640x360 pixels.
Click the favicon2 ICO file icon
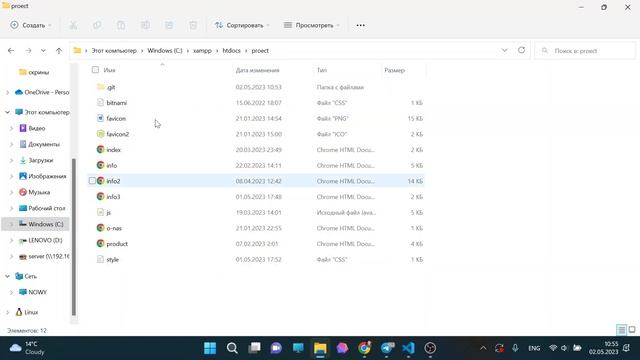point(100,134)
